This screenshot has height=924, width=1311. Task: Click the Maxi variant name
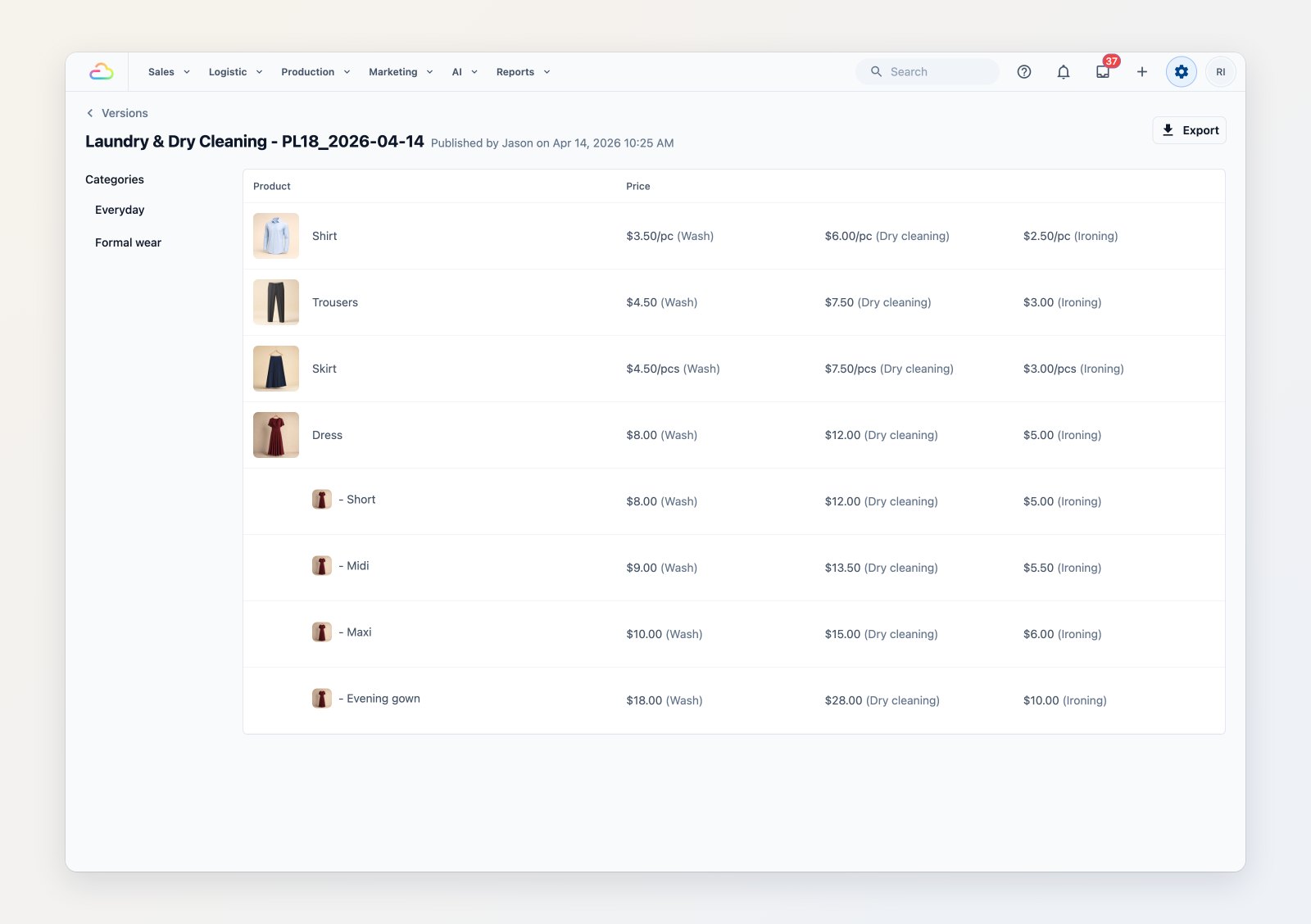click(355, 632)
